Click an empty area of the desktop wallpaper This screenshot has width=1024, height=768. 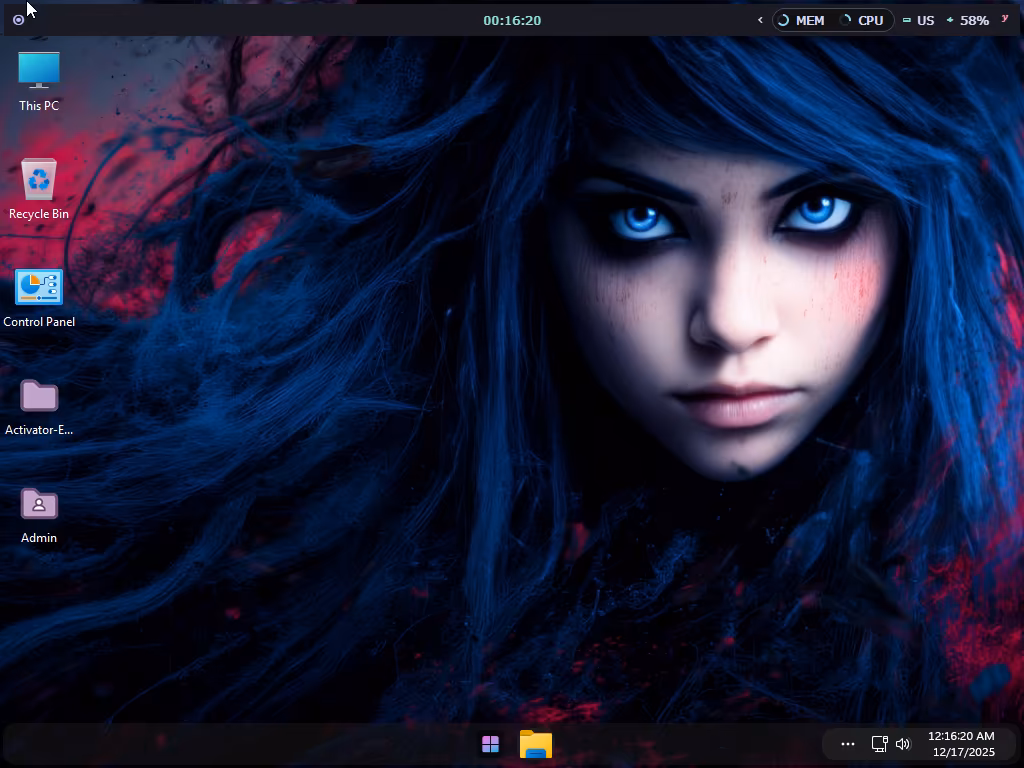point(300,600)
